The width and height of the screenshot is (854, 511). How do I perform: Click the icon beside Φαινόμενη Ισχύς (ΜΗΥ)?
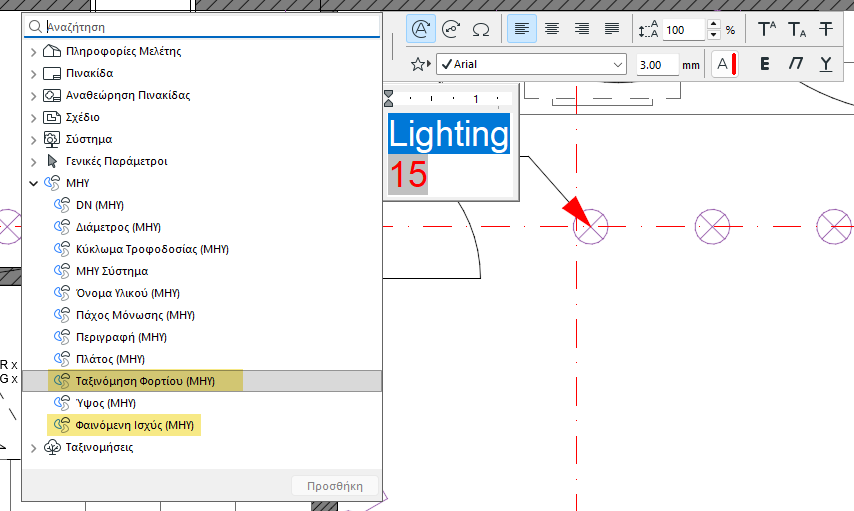pos(62,425)
